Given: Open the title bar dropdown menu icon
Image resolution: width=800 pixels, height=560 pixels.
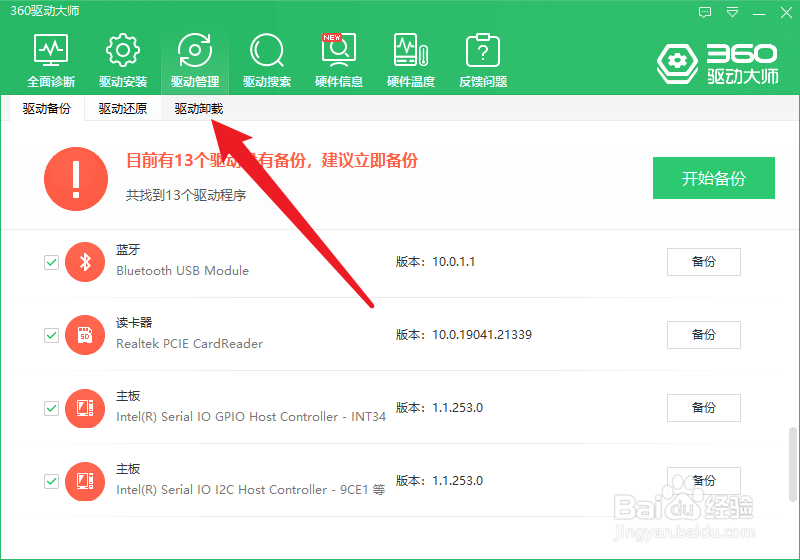Looking at the screenshot, I should (x=733, y=12).
